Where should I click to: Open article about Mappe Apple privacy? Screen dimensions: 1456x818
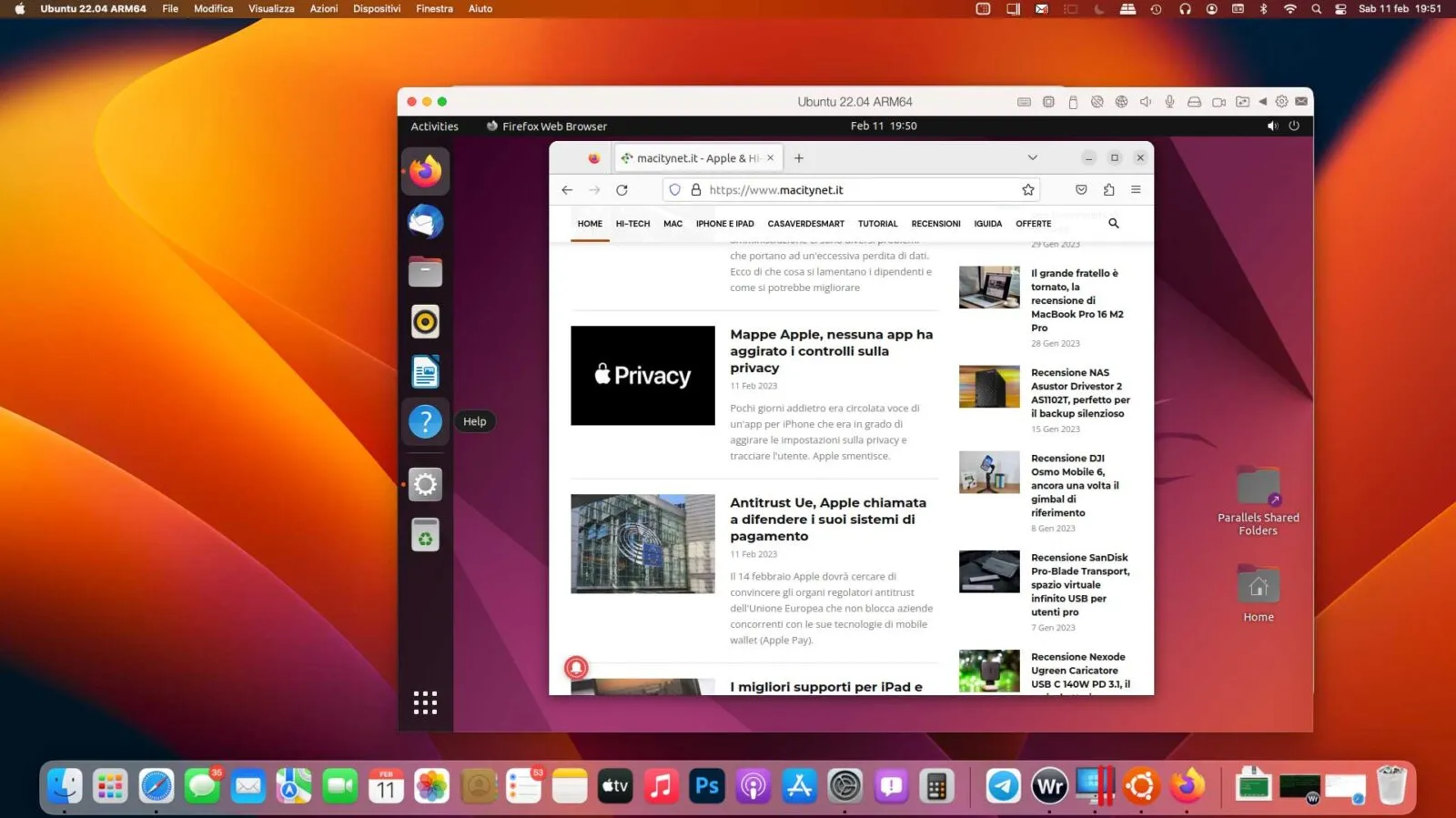click(831, 351)
